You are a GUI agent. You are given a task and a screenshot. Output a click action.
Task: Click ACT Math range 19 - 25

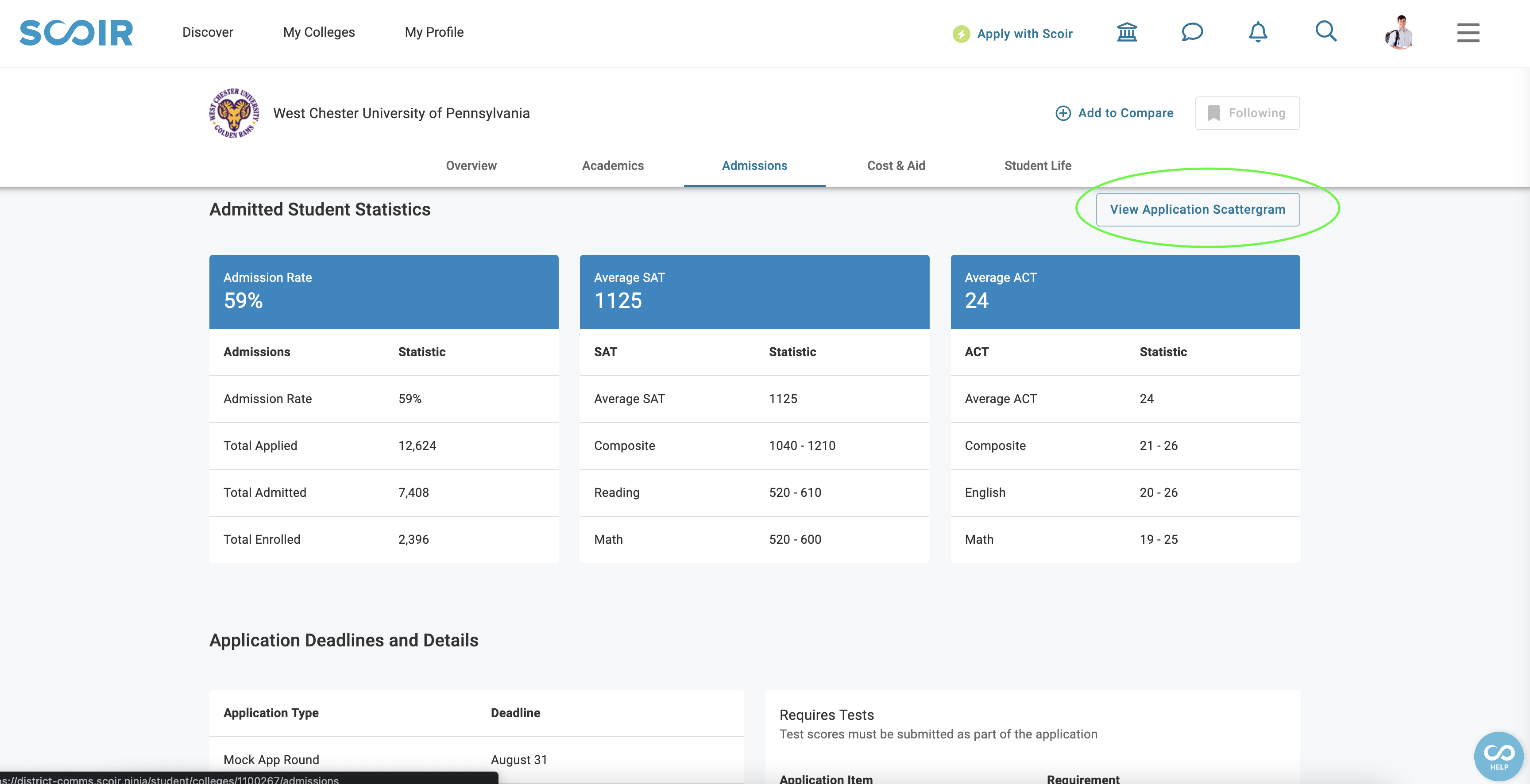1158,539
